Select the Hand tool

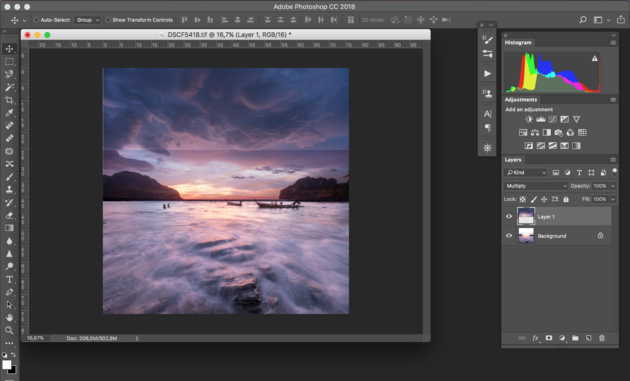pos(9,318)
